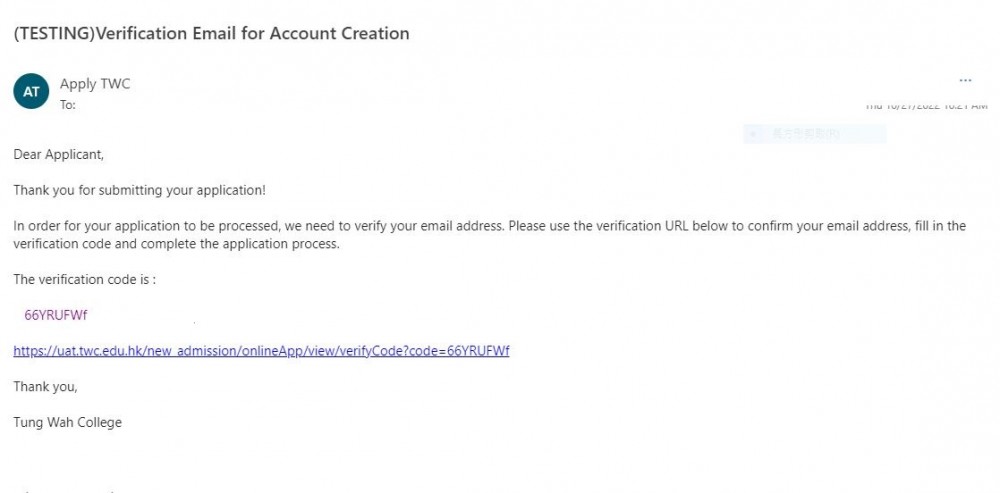The height and width of the screenshot is (493, 1000).
Task: Click the email subject title text
Action: [211, 33]
